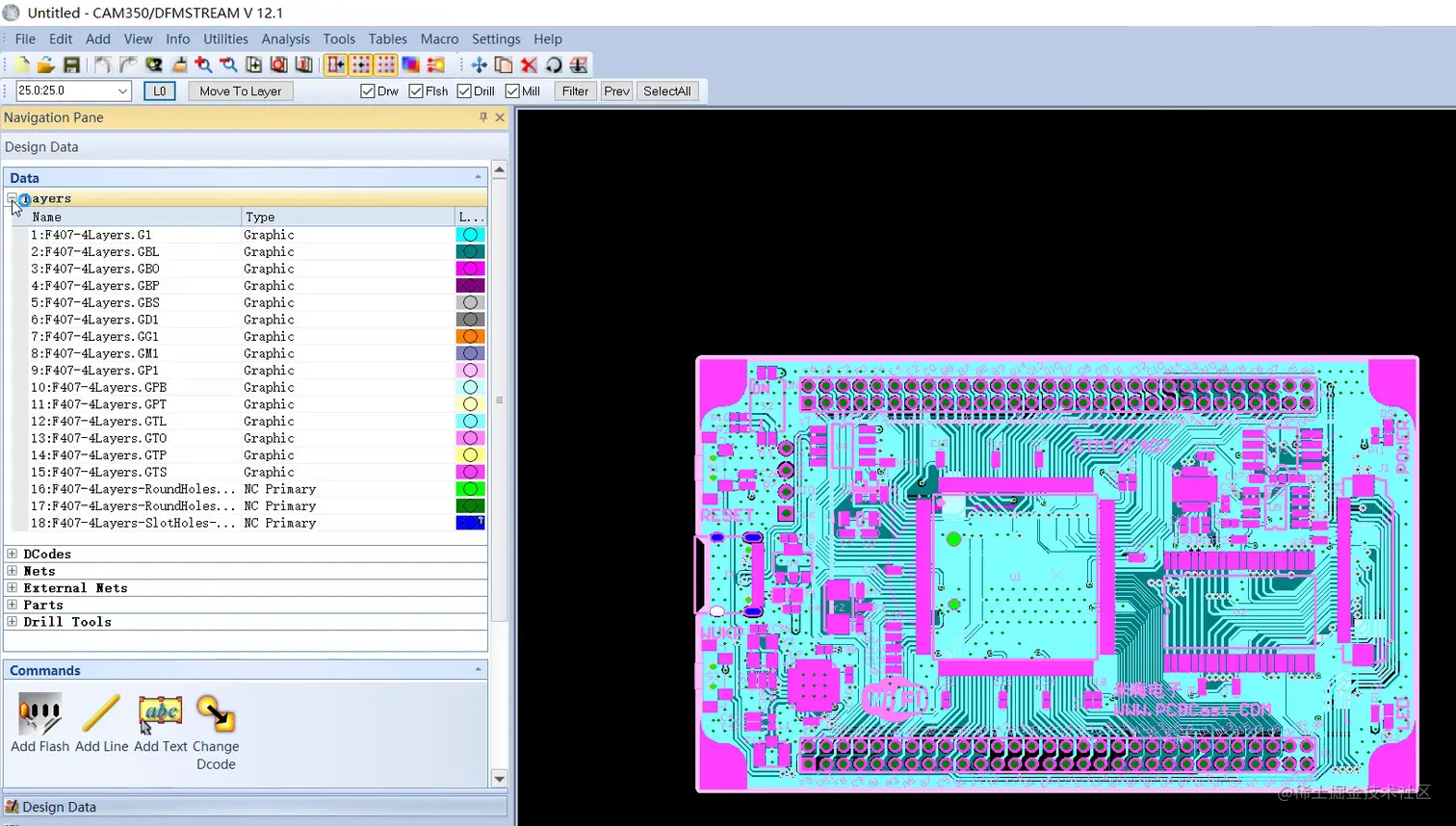
Task: Click the Undo arrow icon
Action: pyautogui.click(x=102, y=65)
